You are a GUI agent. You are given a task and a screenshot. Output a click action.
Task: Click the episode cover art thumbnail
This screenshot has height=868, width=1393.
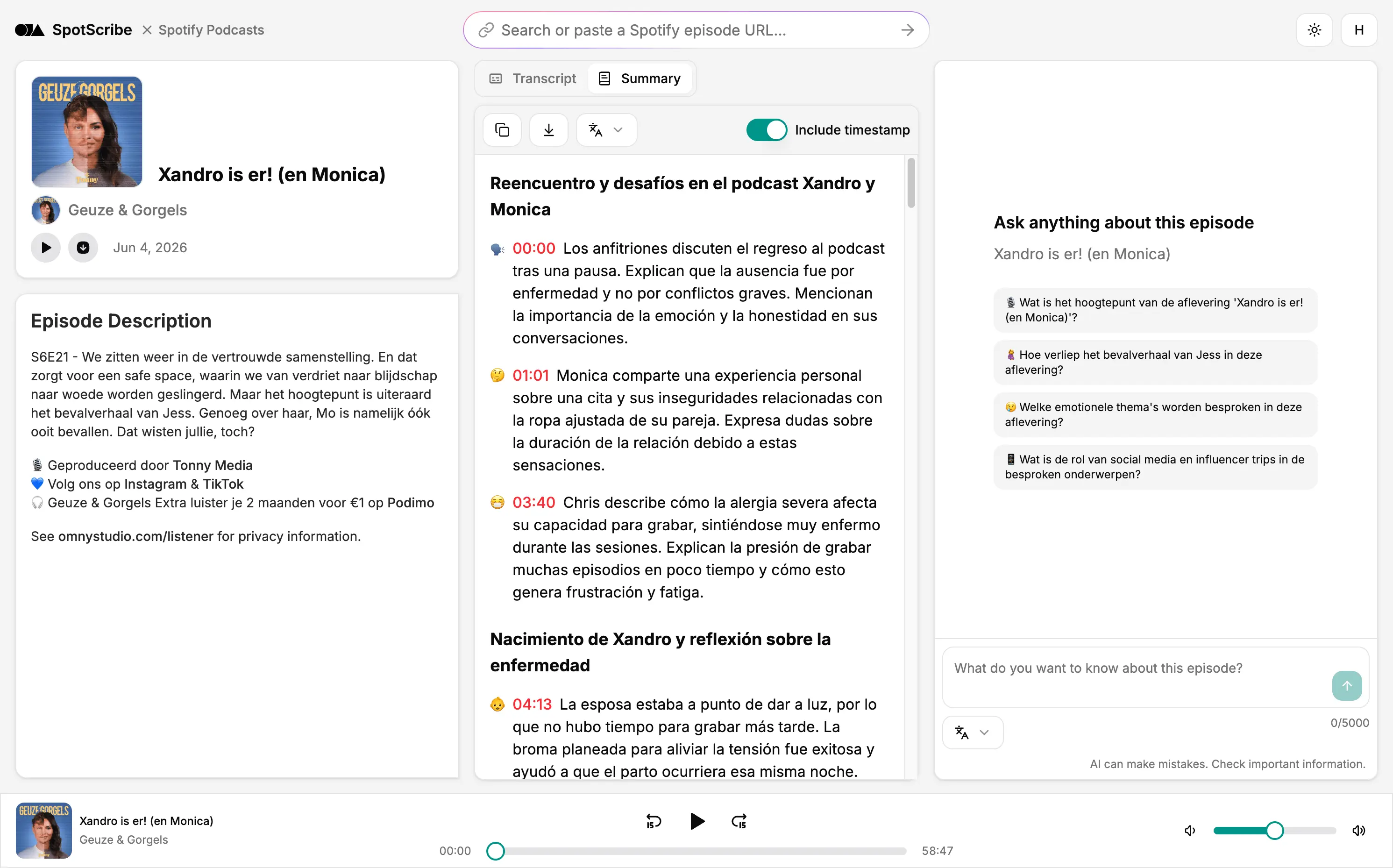tap(87, 131)
